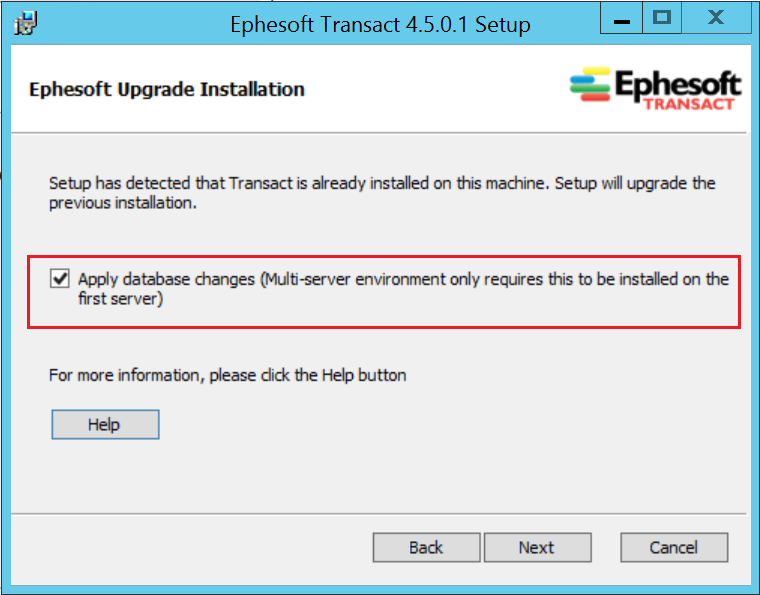Click the 'first server)' label continuation line
This screenshot has height=595, width=760.
click(121, 298)
